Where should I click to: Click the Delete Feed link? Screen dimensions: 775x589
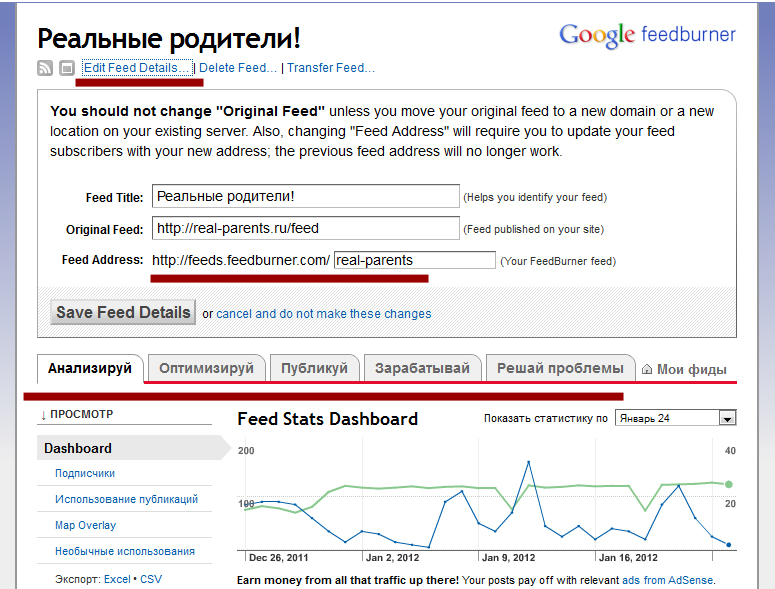click(238, 68)
